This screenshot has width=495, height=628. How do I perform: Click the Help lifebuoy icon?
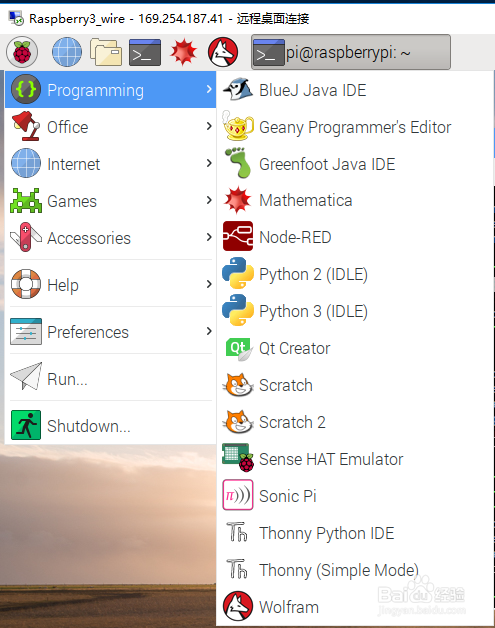[26, 284]
